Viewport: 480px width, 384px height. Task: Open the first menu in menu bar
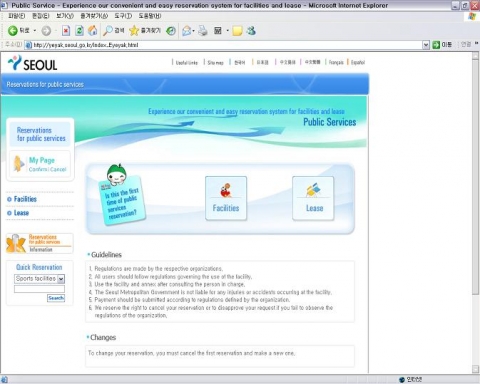pos(17,16)
